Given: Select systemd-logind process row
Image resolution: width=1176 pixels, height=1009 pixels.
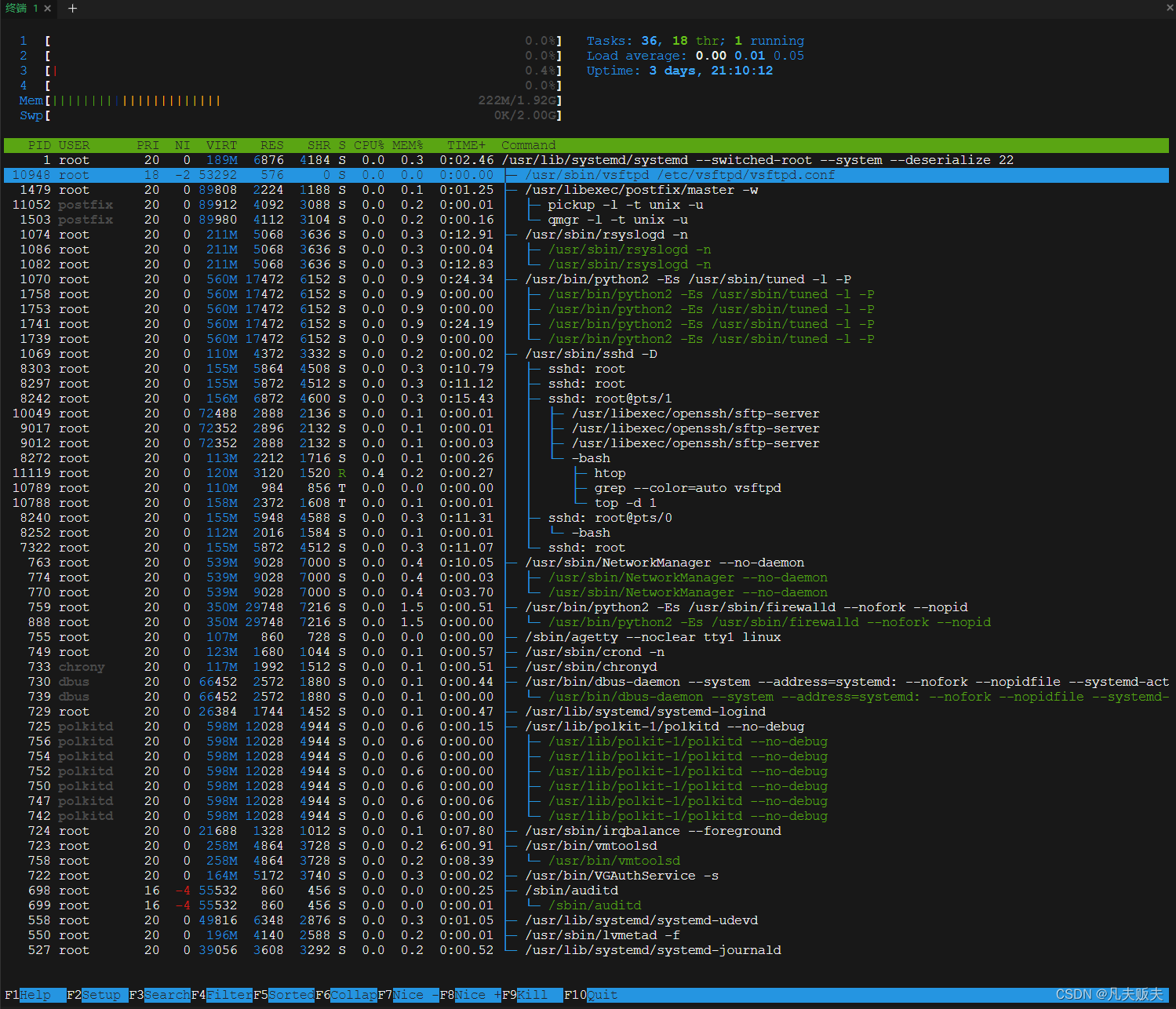Looking at the screenshot, I should point(586,712).
